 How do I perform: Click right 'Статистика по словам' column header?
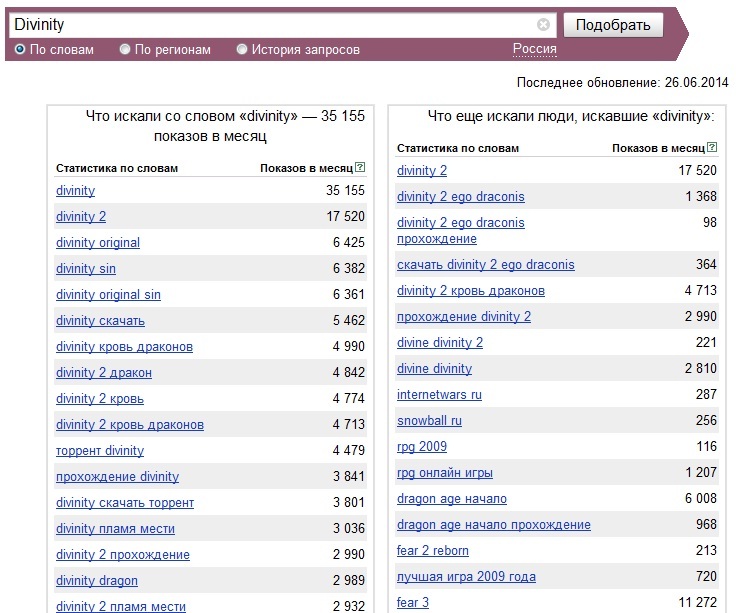(458, 148)
